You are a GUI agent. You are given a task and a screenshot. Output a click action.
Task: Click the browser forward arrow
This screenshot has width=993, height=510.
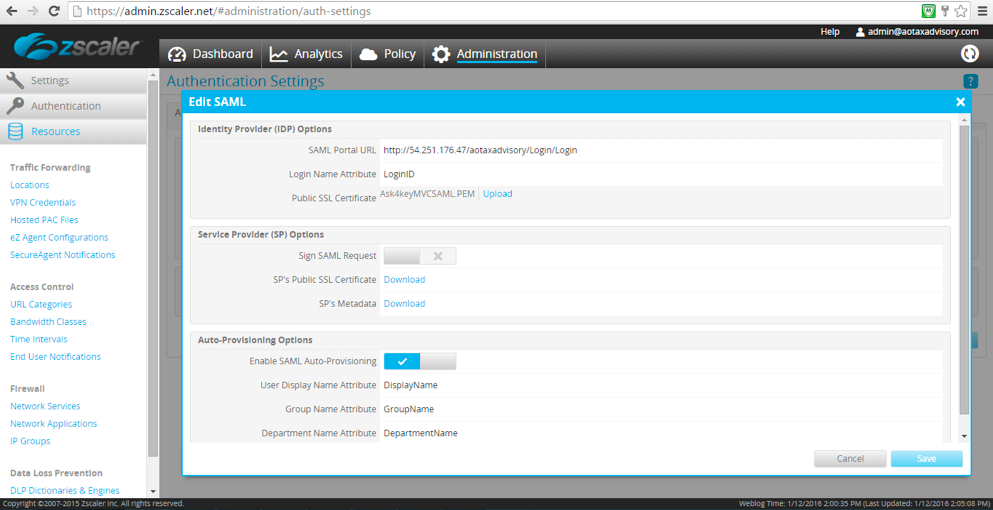(x=32, y=11)
